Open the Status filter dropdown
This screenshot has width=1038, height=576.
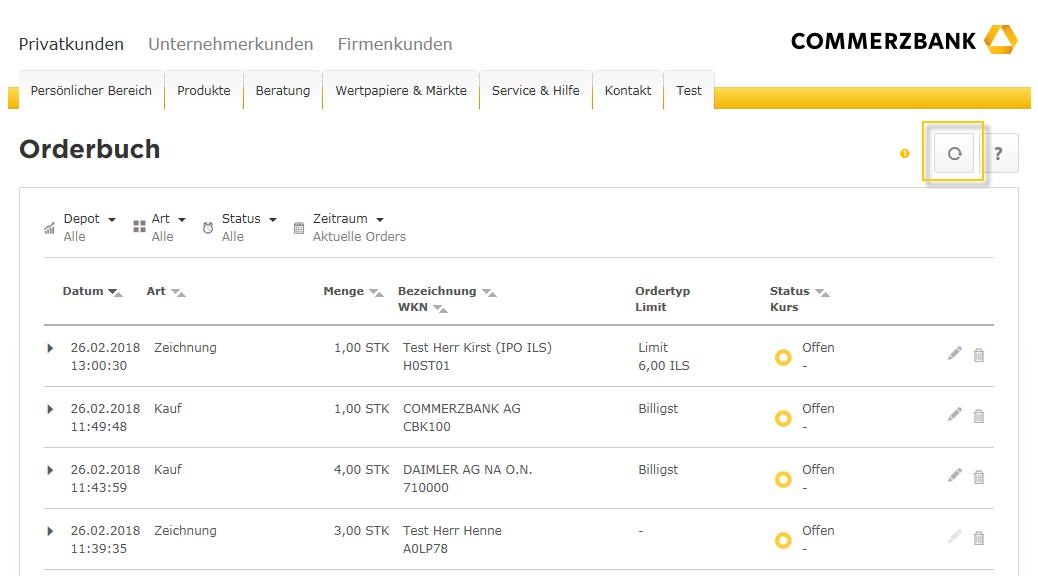(x=248, y=219)
